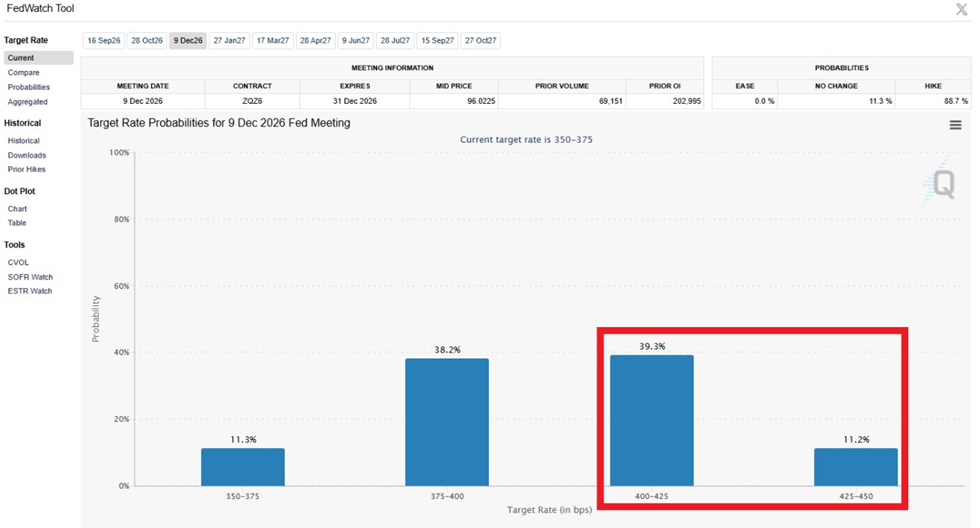Open the CVOL tool
This screenshot has height=528, width=980.
(x=18, y=263)
